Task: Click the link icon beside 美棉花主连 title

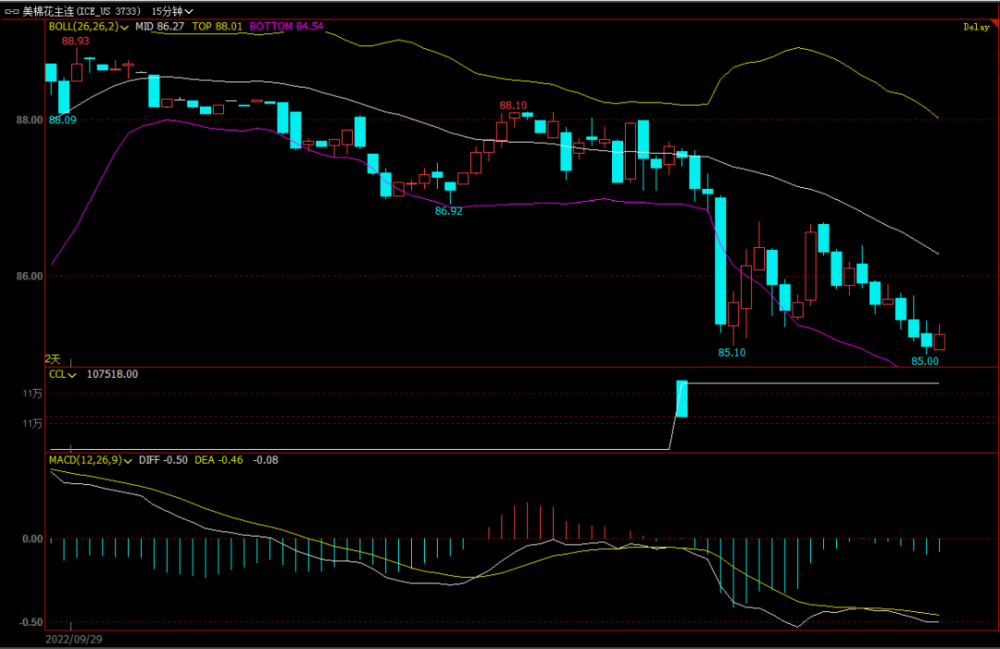Action: 12,10
